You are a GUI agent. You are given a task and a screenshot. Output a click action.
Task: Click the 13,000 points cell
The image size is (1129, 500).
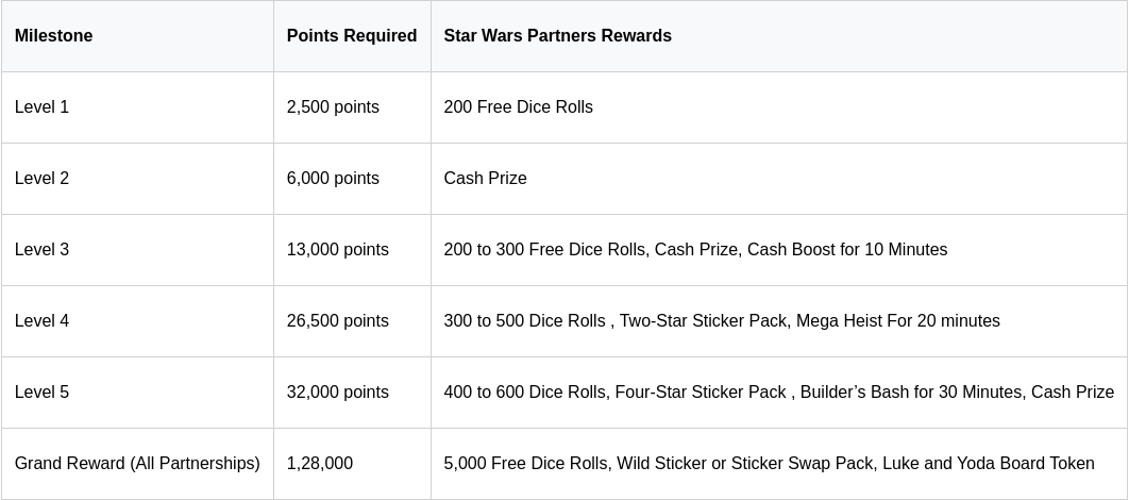click(337, 249)
